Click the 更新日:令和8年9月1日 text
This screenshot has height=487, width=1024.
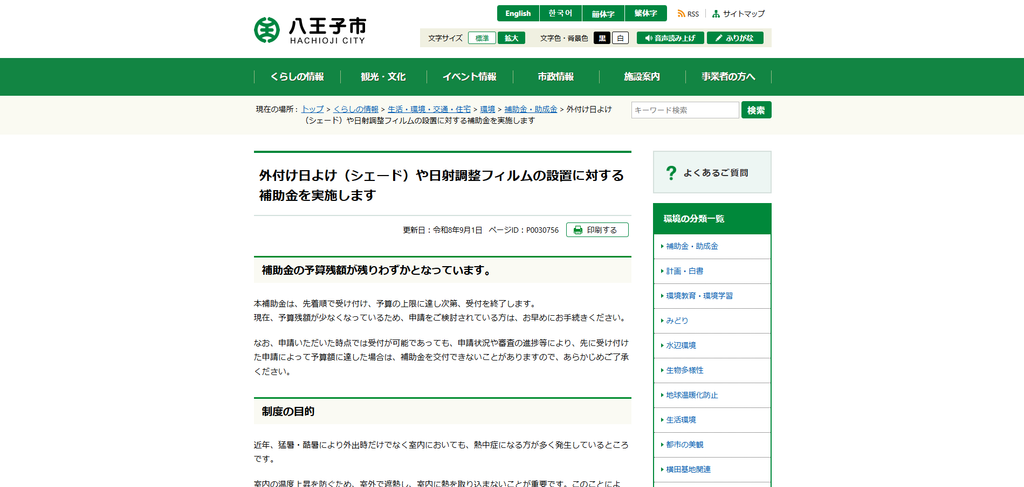(x=442, y=230)
